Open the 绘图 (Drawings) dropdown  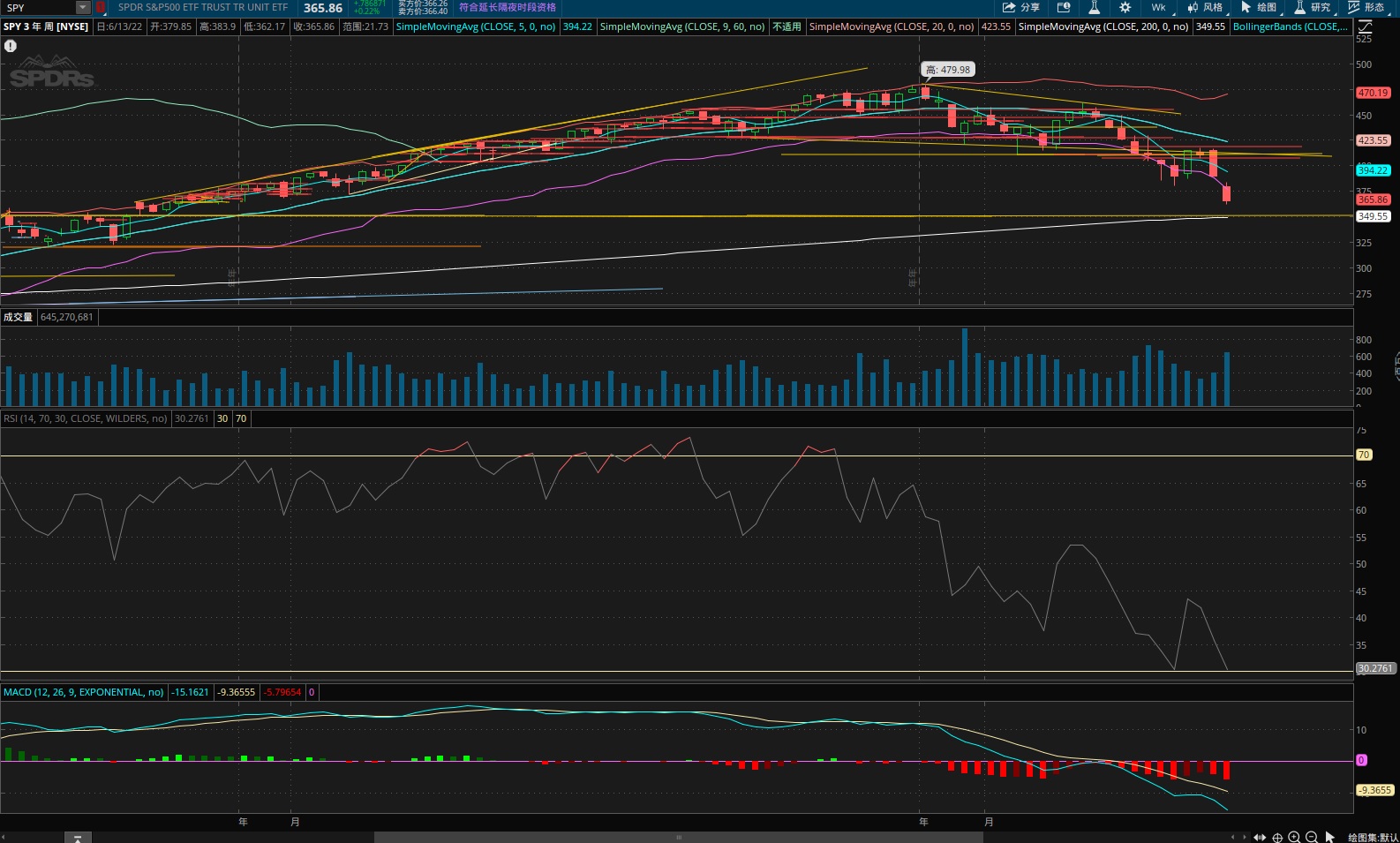[1260, 7]
